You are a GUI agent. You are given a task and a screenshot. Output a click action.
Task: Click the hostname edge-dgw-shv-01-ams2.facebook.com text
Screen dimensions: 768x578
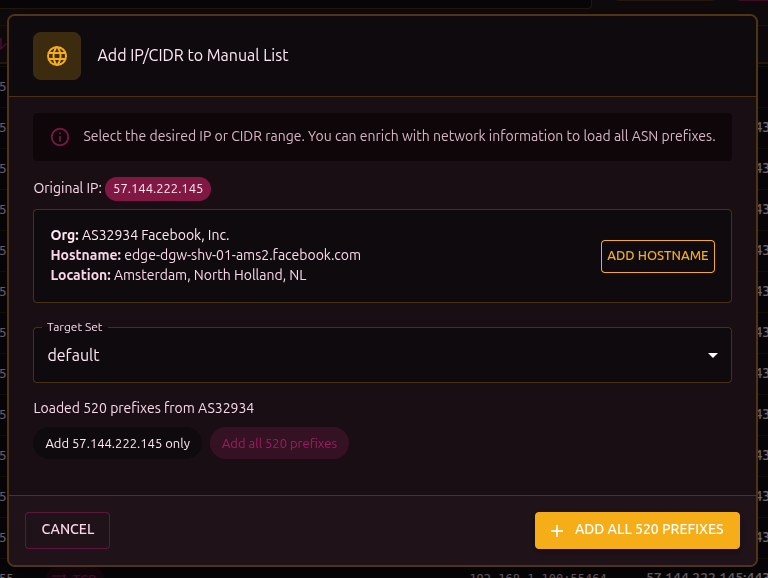coord(242,255)
